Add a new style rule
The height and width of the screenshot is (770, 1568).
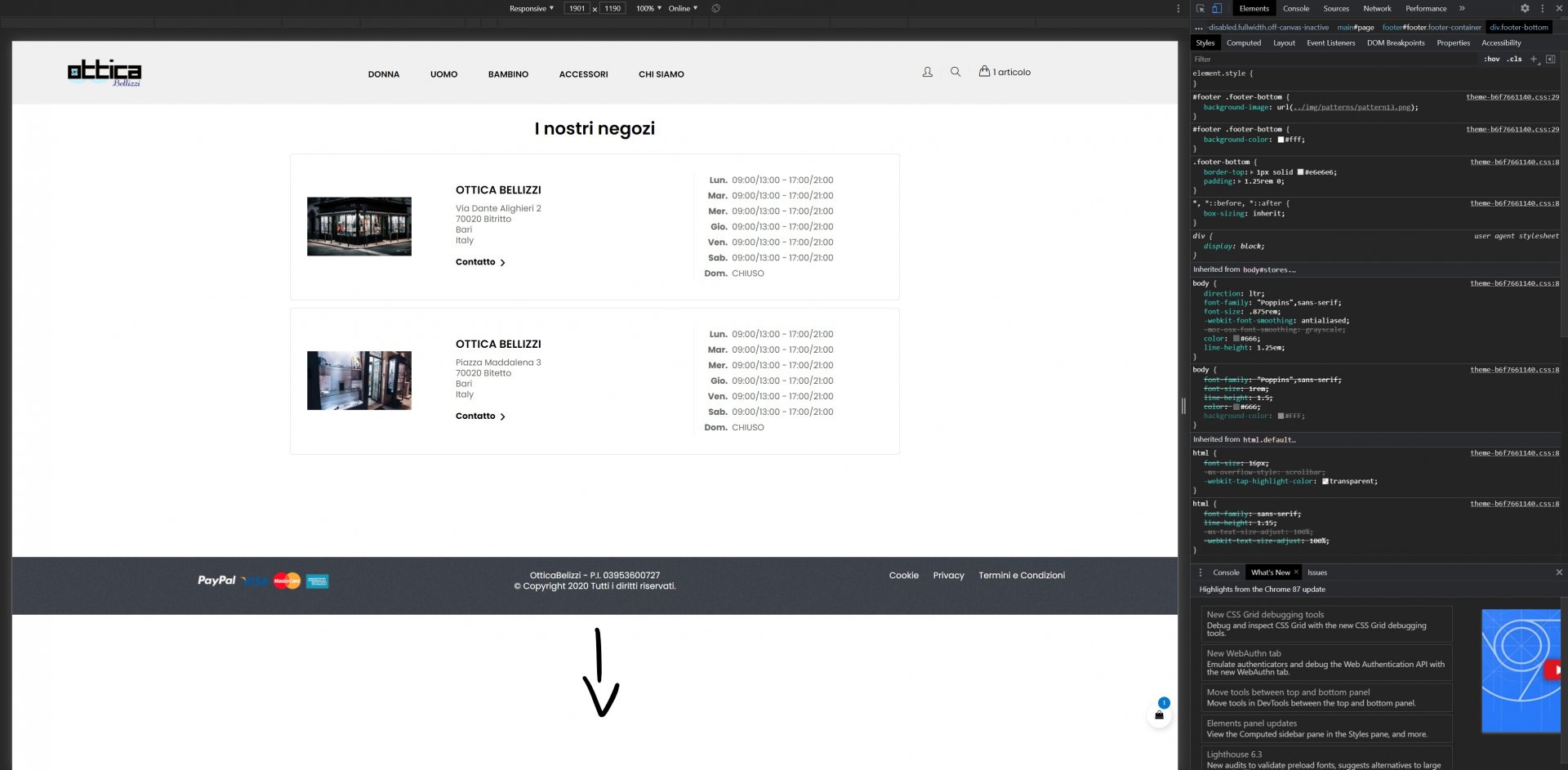[x=1534, y=59]
